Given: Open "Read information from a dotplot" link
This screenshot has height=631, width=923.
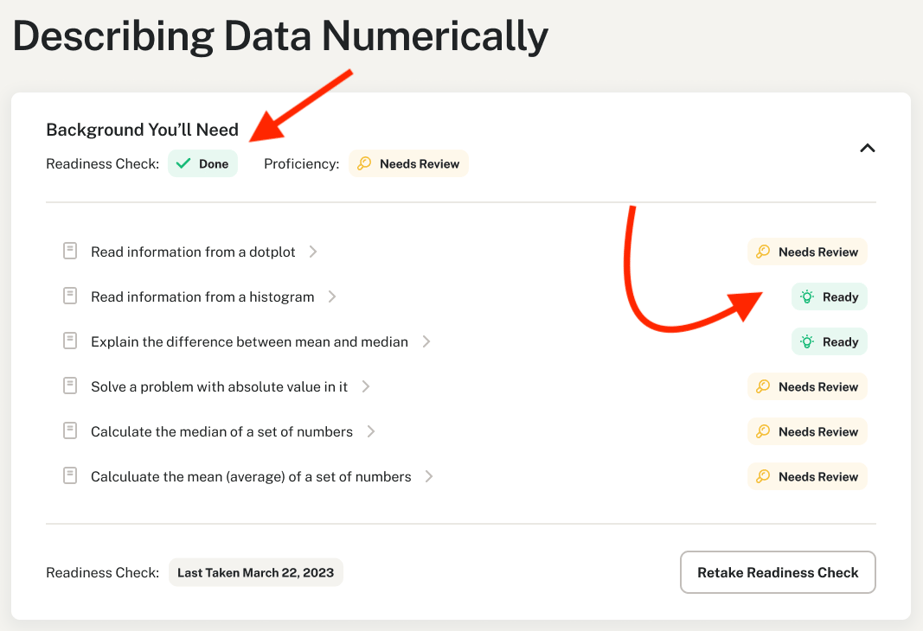Looking at the screenshot, I should [193, 252].
